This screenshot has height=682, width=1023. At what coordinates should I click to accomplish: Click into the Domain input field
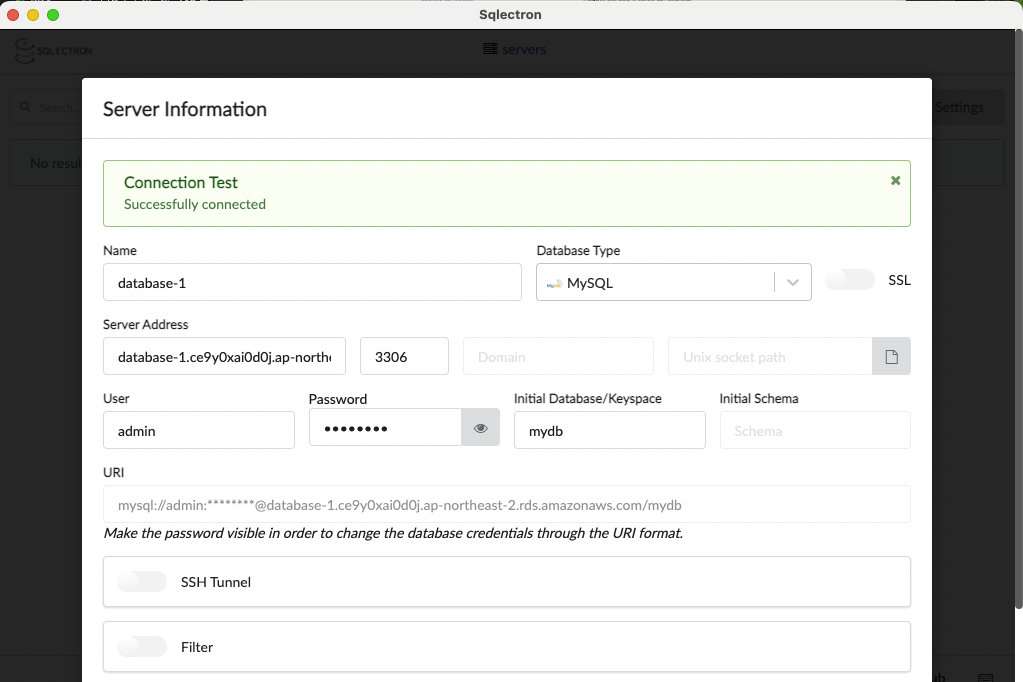pyautogui.click(x=558, y=357)
